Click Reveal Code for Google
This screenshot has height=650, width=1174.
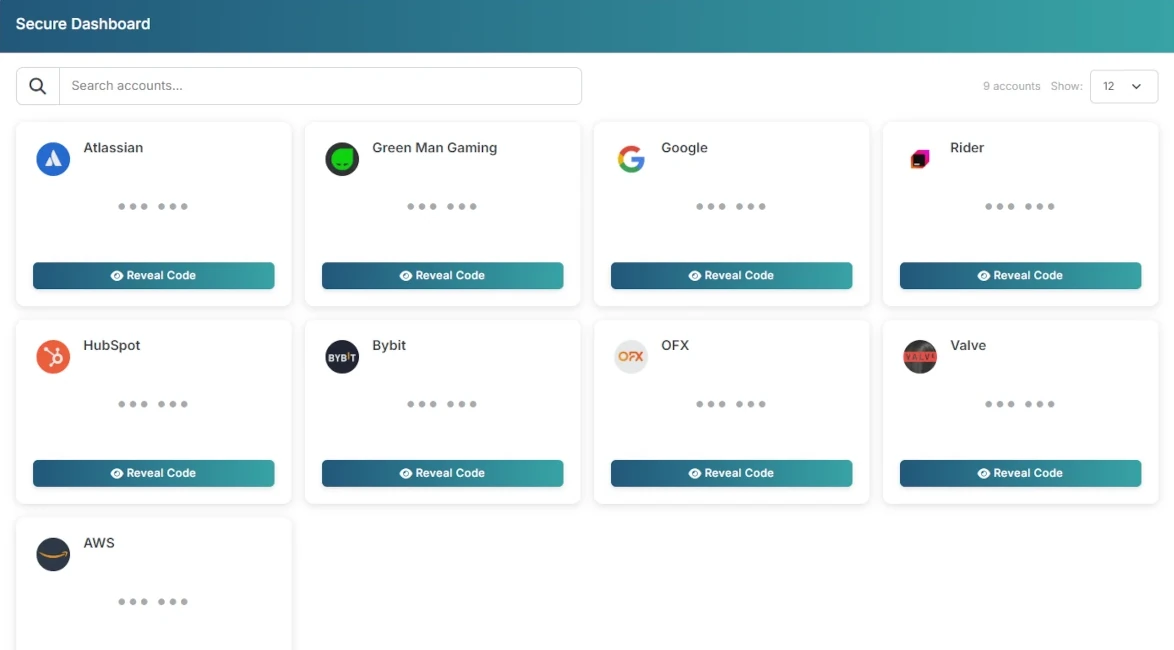(x=731, y=275)
